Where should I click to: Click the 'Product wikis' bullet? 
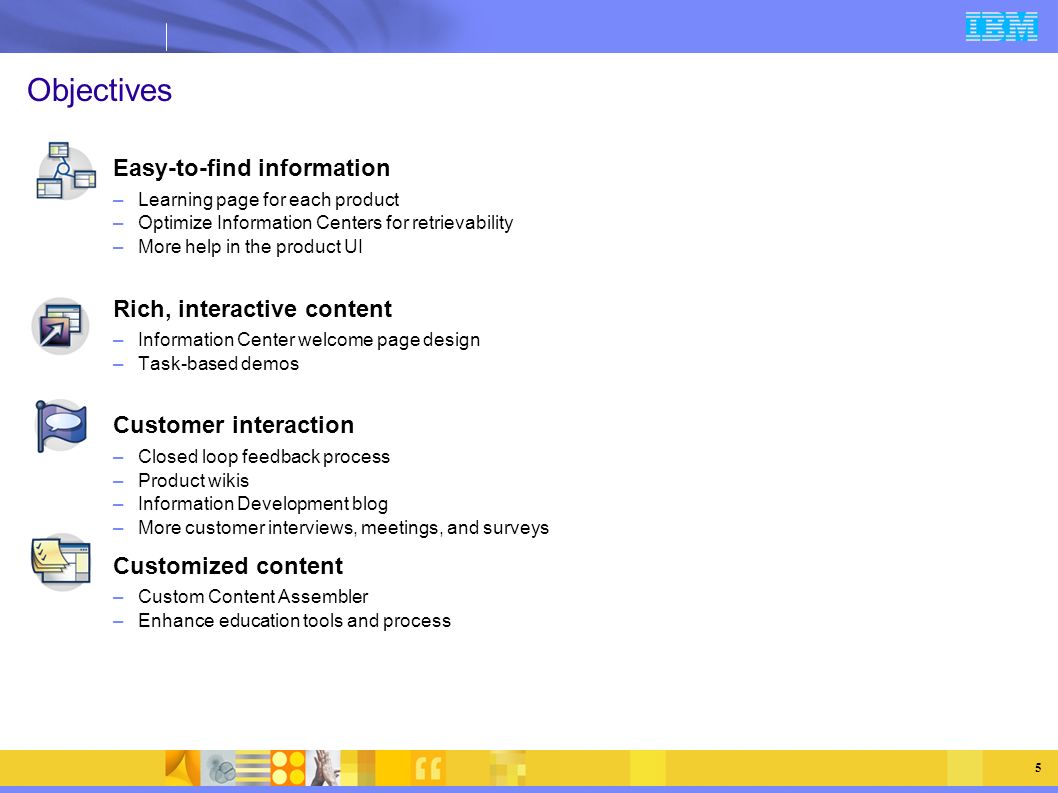[x=194, y=481]
